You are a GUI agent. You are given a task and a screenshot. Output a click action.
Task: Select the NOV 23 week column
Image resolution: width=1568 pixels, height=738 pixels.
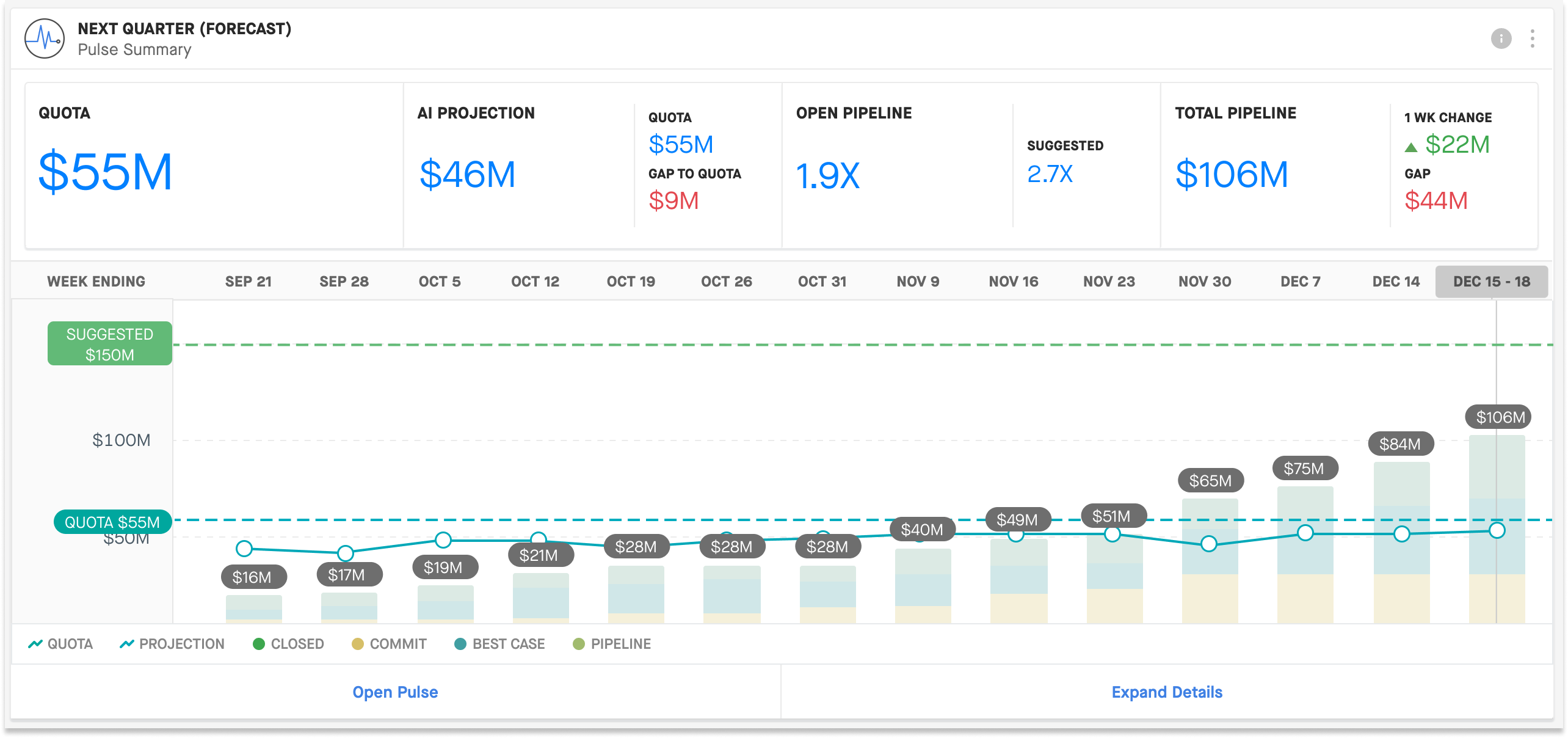[1109, 282]
